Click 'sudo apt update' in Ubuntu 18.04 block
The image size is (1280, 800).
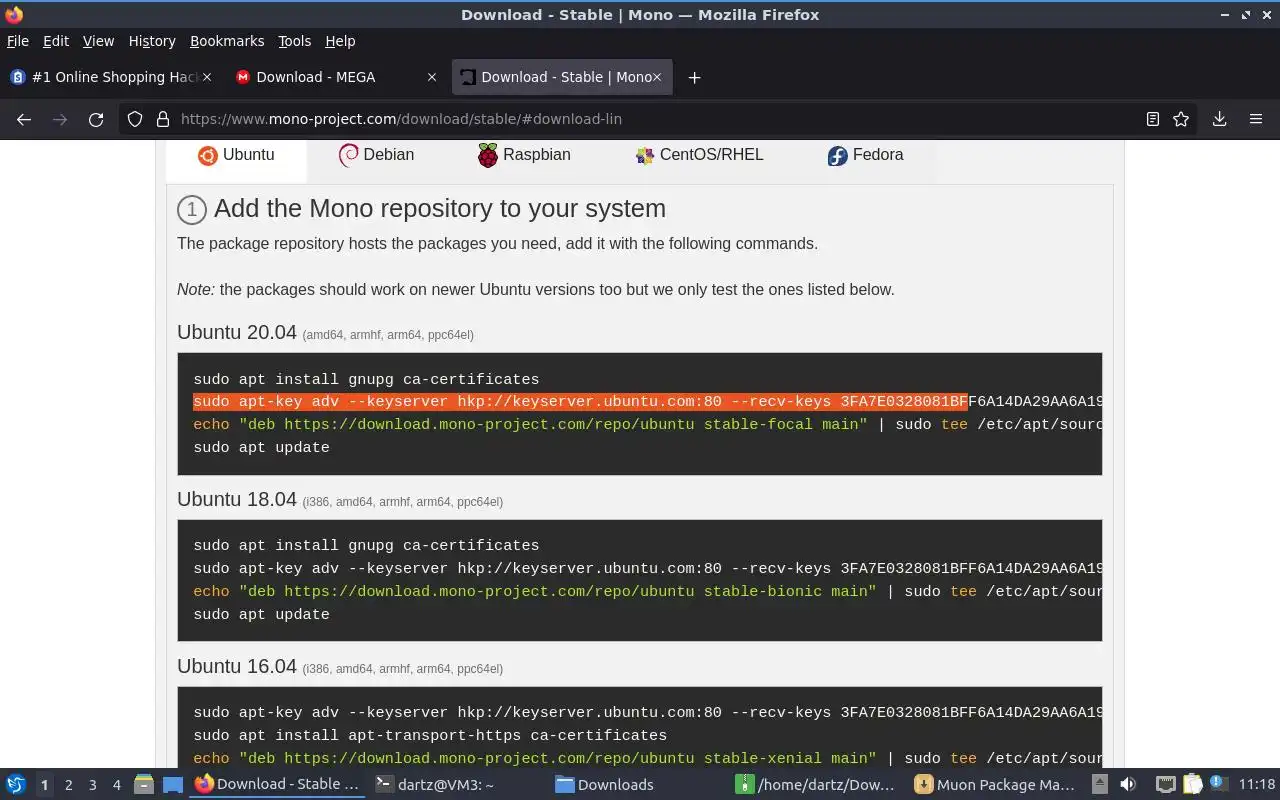click(261, 614)
